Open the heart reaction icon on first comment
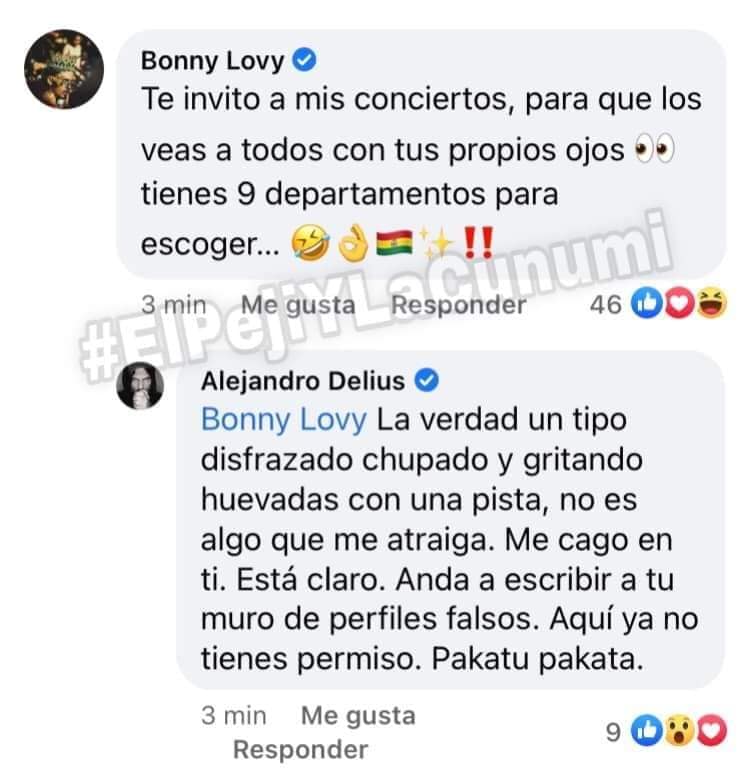The width and height of the screenshot is (750, 782). (x=680, y=304)
